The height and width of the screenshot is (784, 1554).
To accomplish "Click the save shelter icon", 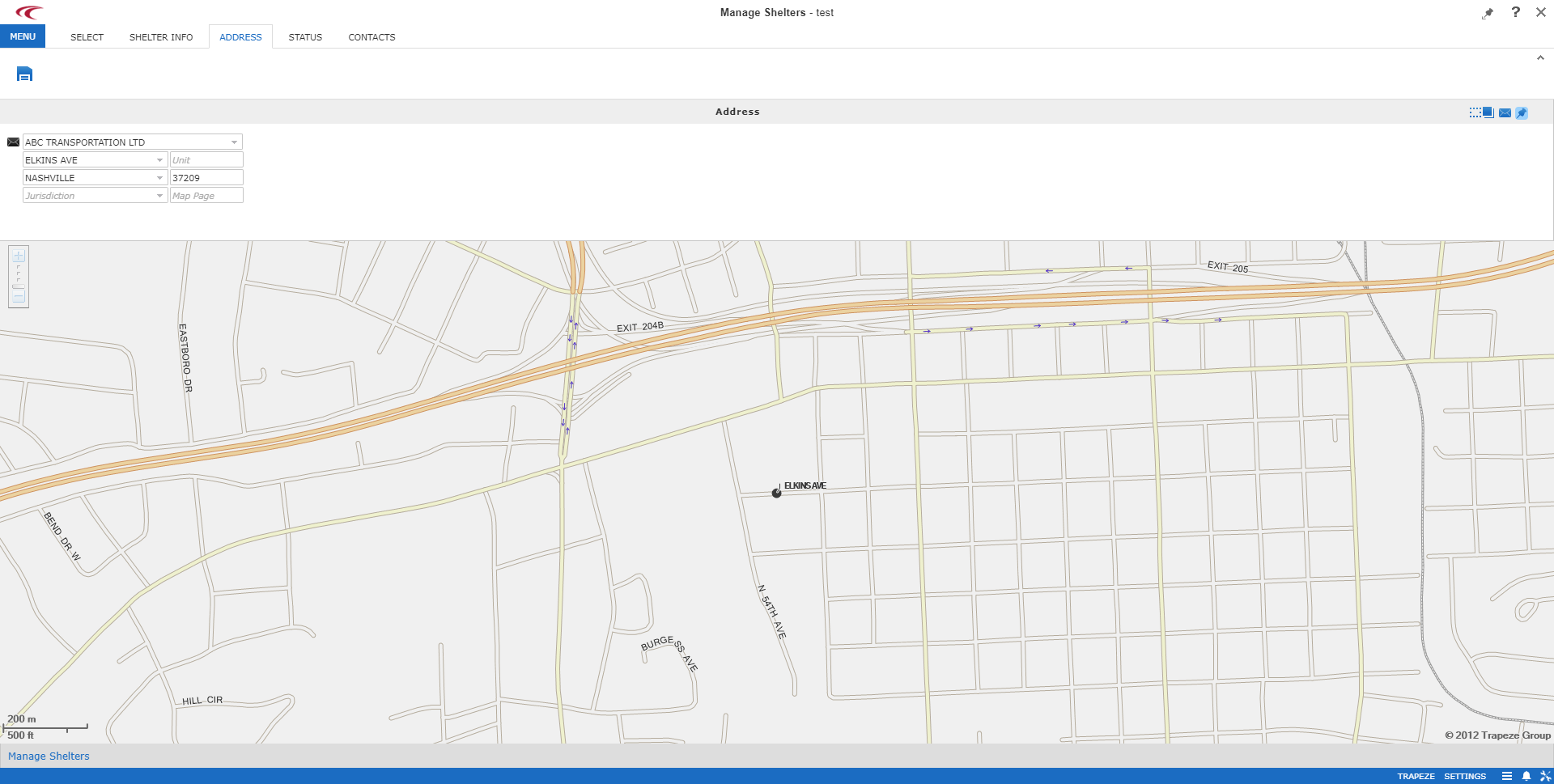I will 24,74.
